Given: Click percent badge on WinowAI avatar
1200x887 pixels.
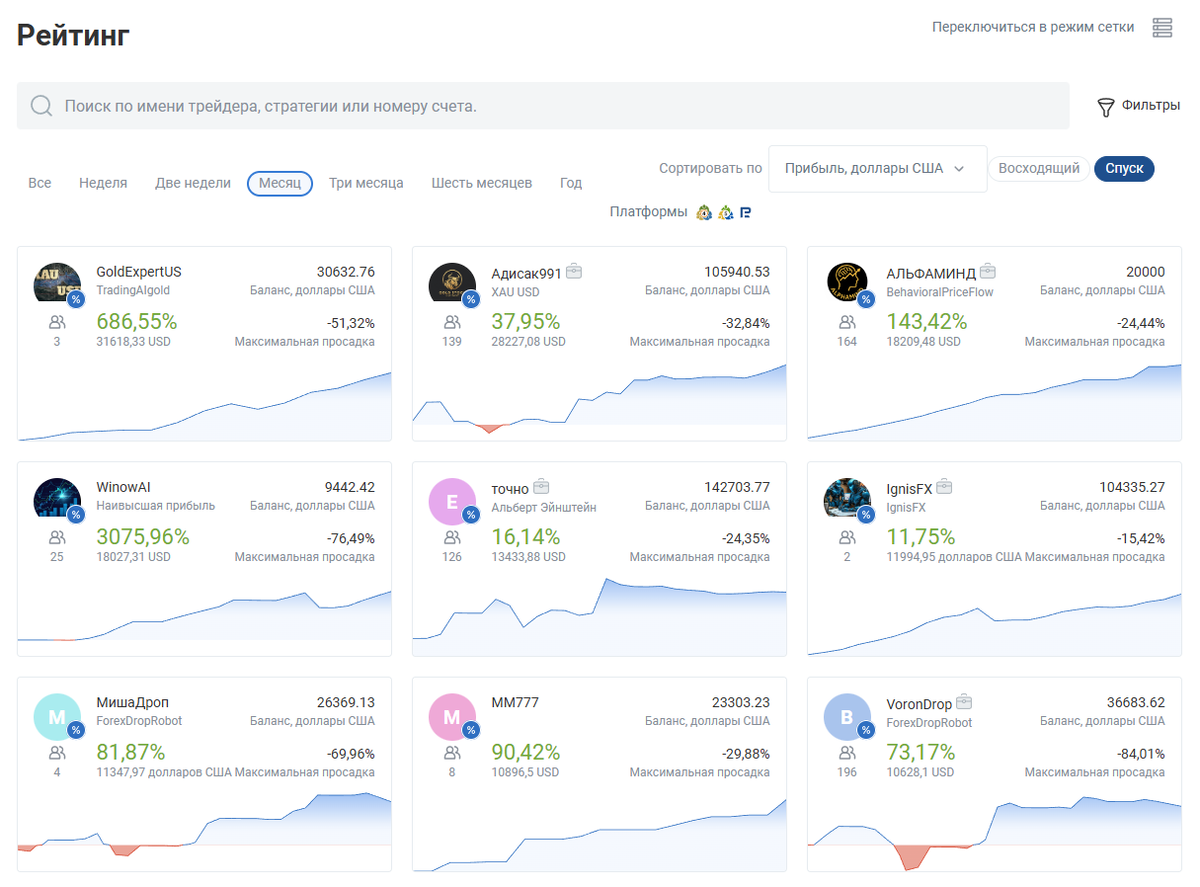Looking at the screenshot, I should (76, 514).
